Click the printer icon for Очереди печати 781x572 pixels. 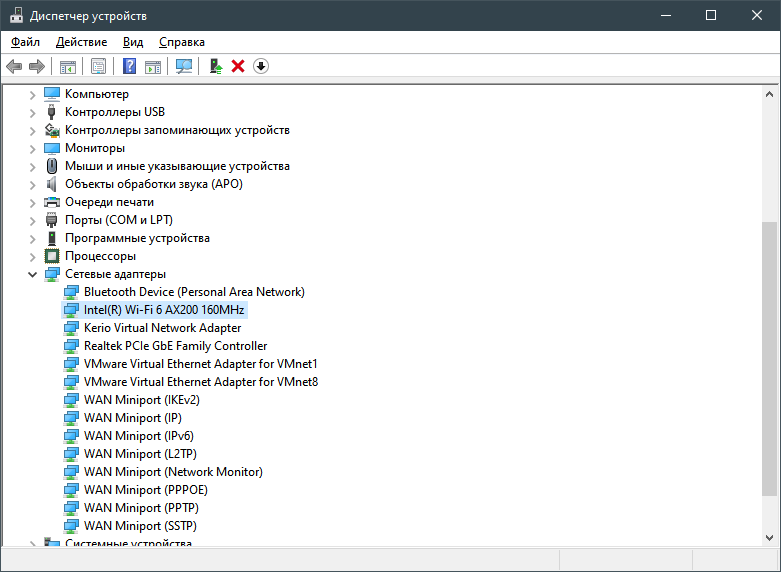click(x=52, y=202)
